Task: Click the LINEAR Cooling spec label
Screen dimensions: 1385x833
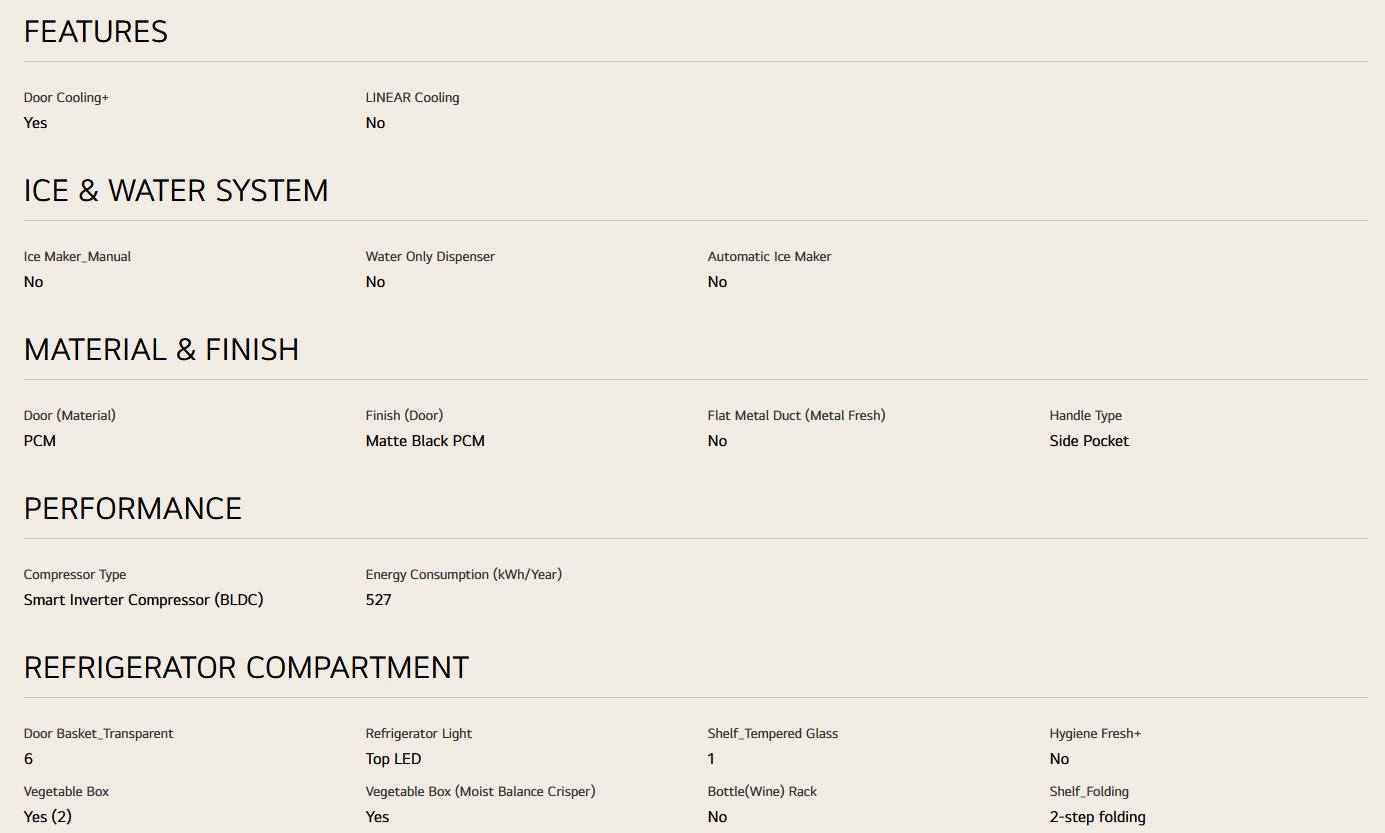Action: (412, 98)
